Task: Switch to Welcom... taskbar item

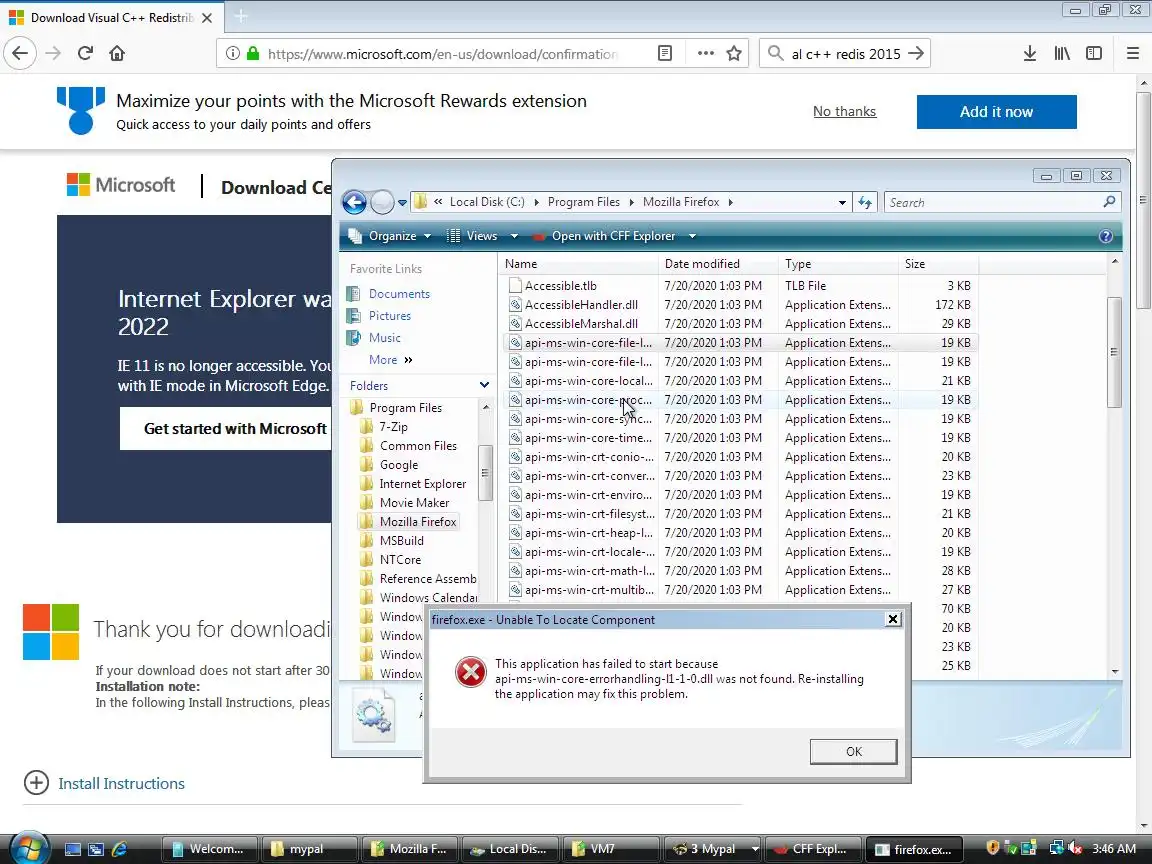Action: pyautogui.click(x=209, y=849)
